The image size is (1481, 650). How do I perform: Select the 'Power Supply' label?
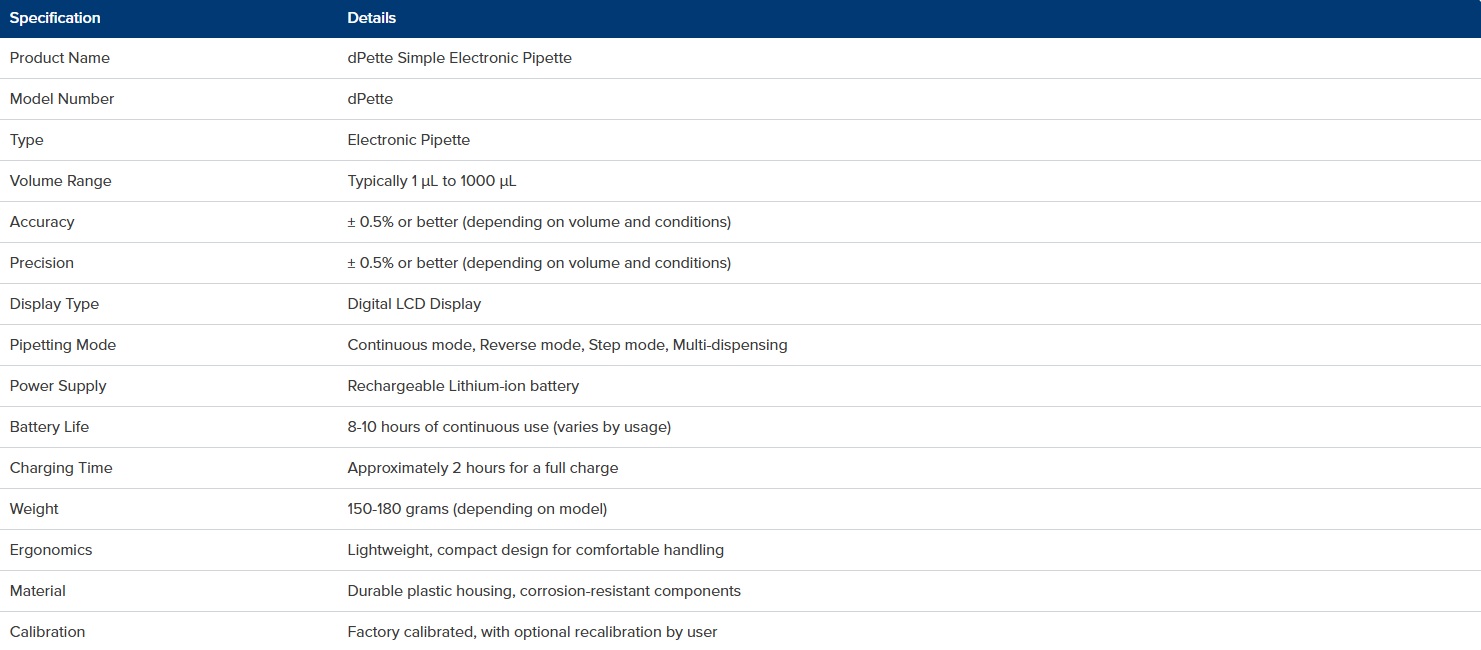[x=58, y=386]
